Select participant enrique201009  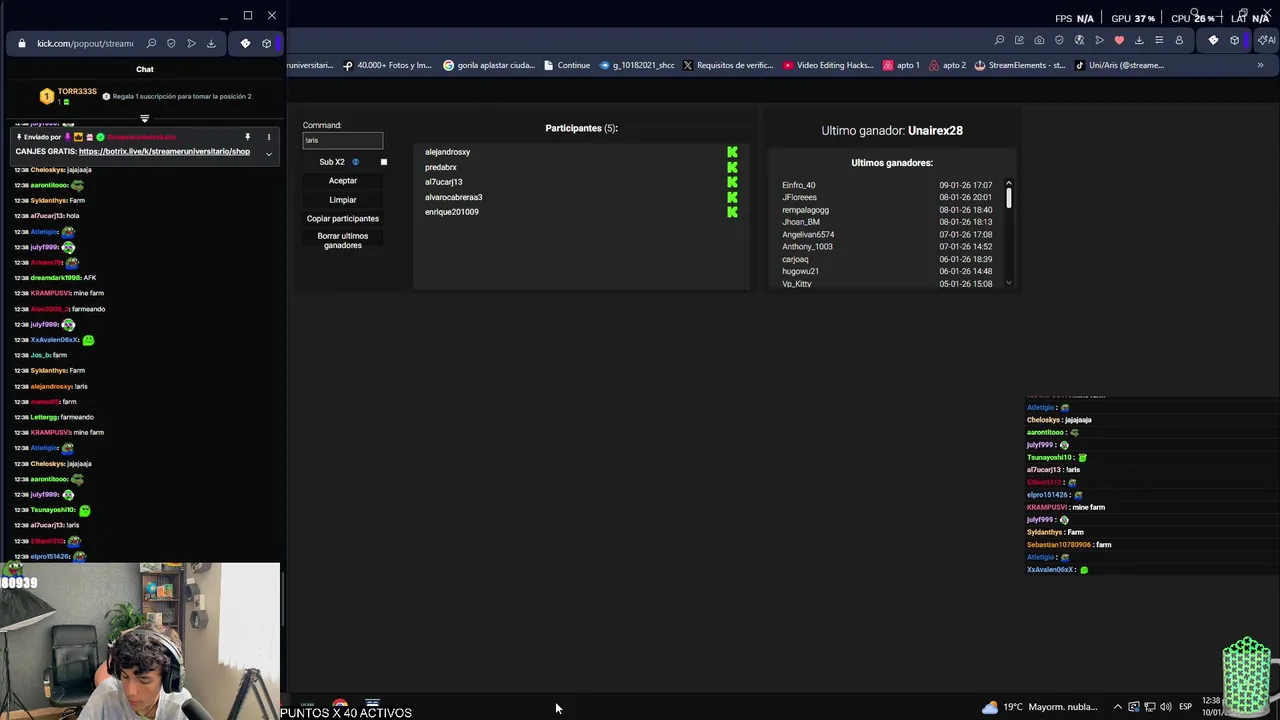click(x=451, y=212)
